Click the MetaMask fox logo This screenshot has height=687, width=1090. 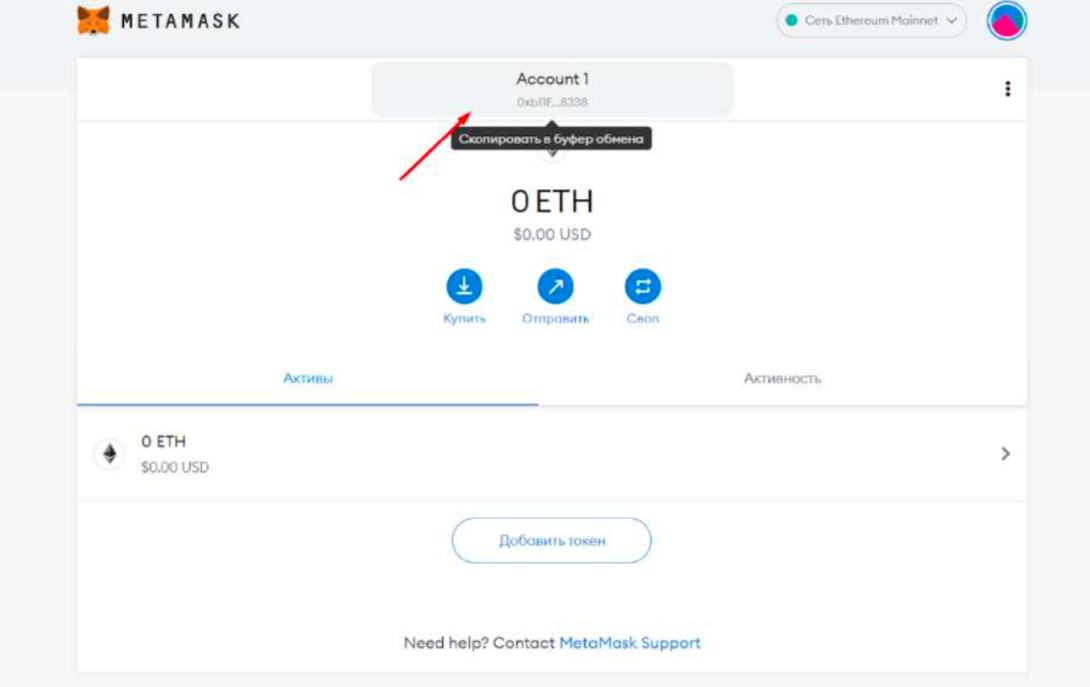93,20
